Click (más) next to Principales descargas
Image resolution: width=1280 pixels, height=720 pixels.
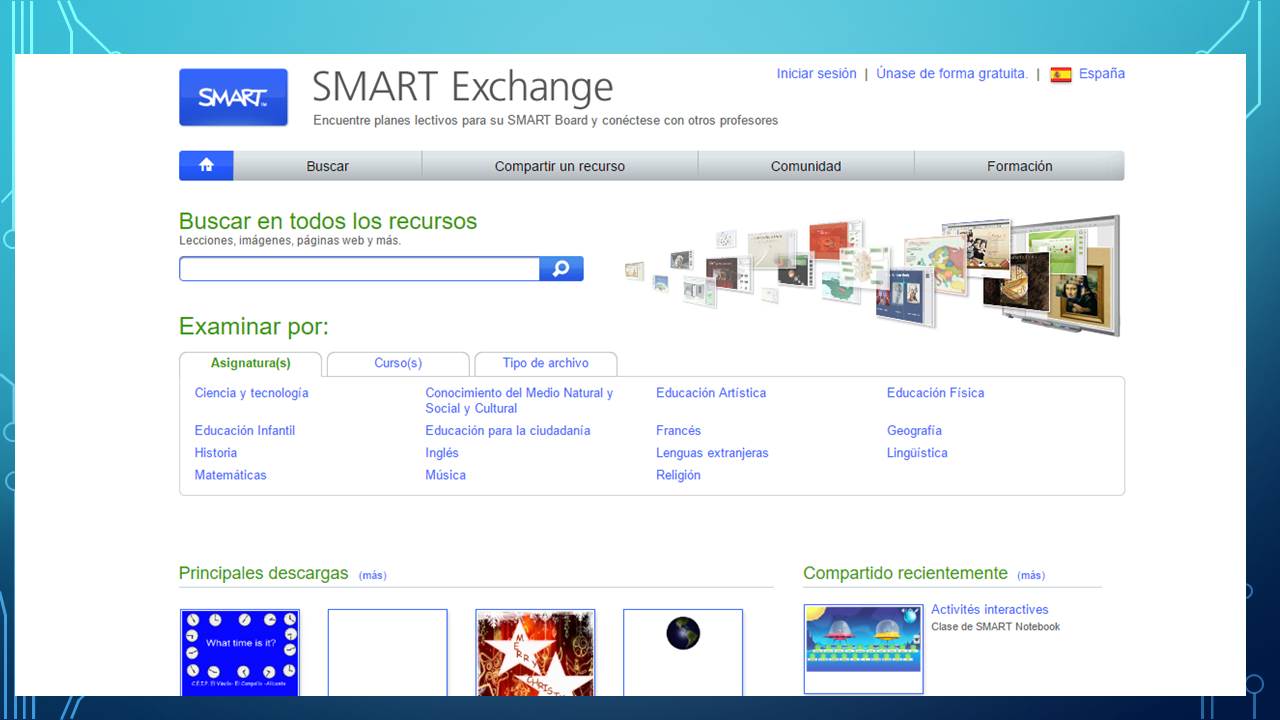point(373,575)
